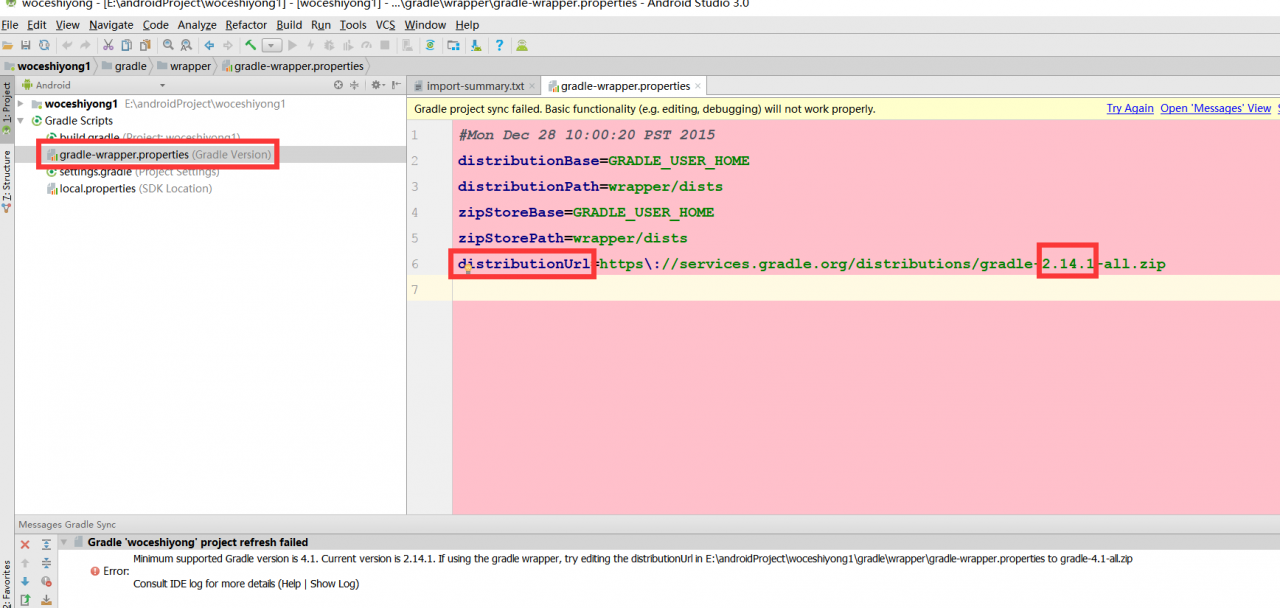
Task: Click the green Android head toolbar icon
Action: coord(522,45)
